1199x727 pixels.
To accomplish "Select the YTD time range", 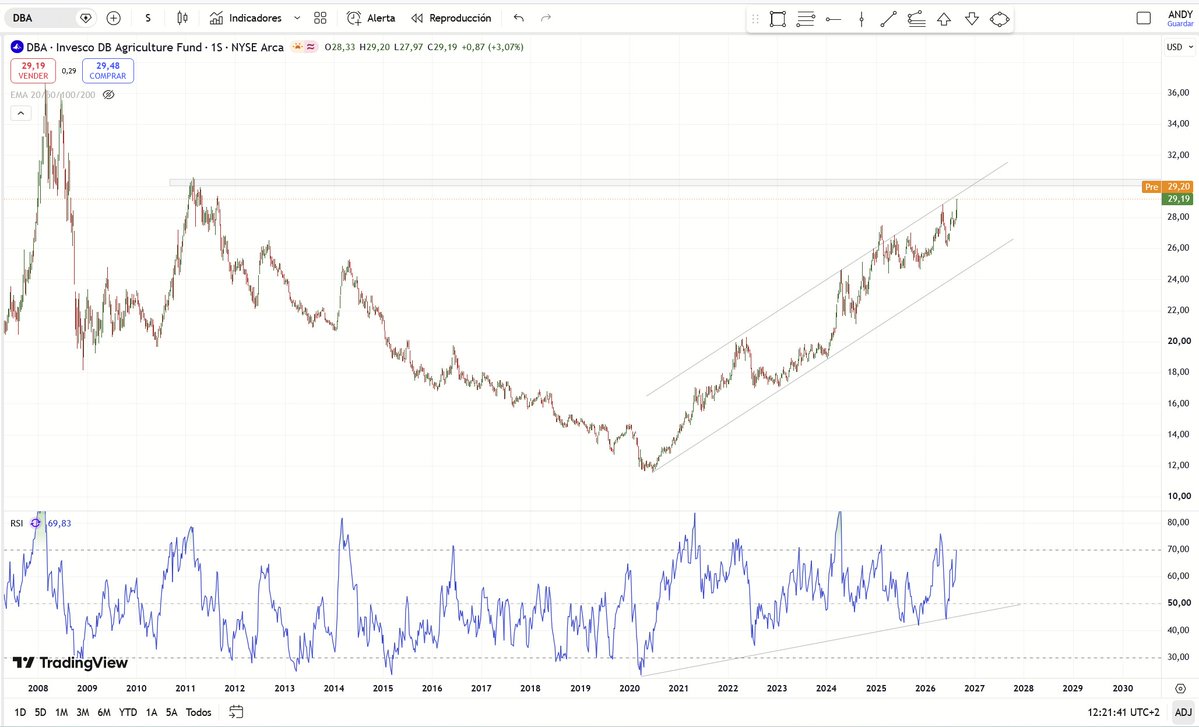I will pyautogui.click(x=128, y=712).
